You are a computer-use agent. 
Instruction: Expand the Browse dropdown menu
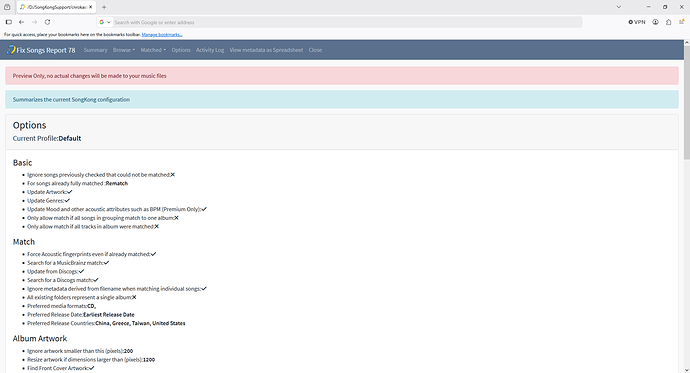pyautogui.click(x=124, y=50)
